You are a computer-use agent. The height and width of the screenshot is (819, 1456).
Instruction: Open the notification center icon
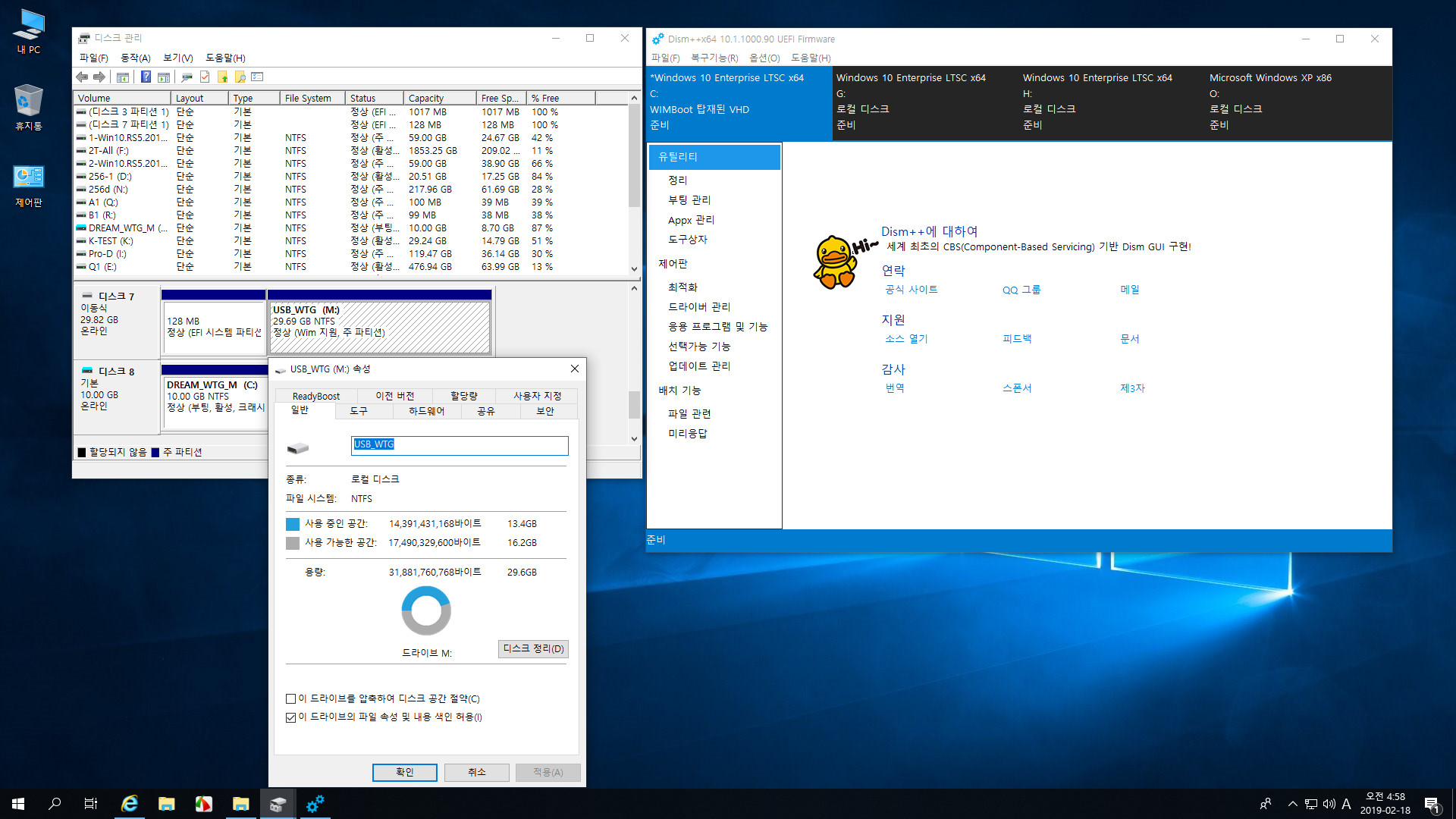tap(1432, 804)
